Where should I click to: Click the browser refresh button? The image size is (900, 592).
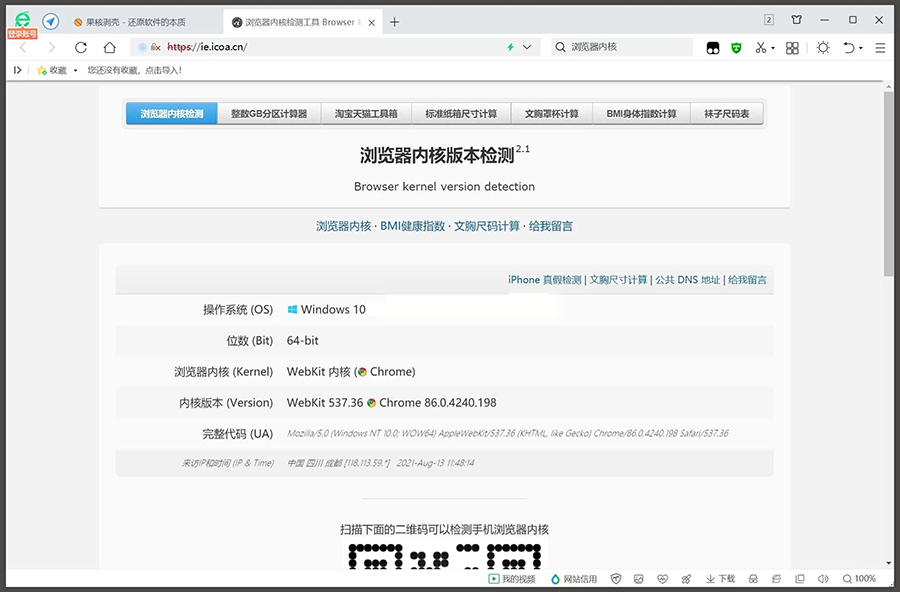click(x=81, y=47)
